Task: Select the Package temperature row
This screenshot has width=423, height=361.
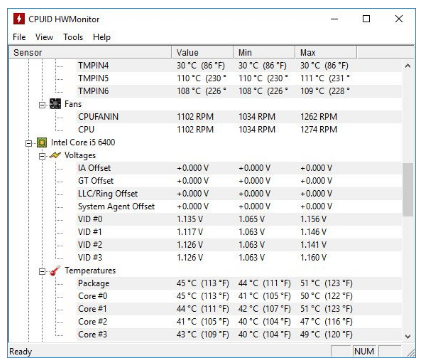Action: pyautogui.click(x=238, y=283)
